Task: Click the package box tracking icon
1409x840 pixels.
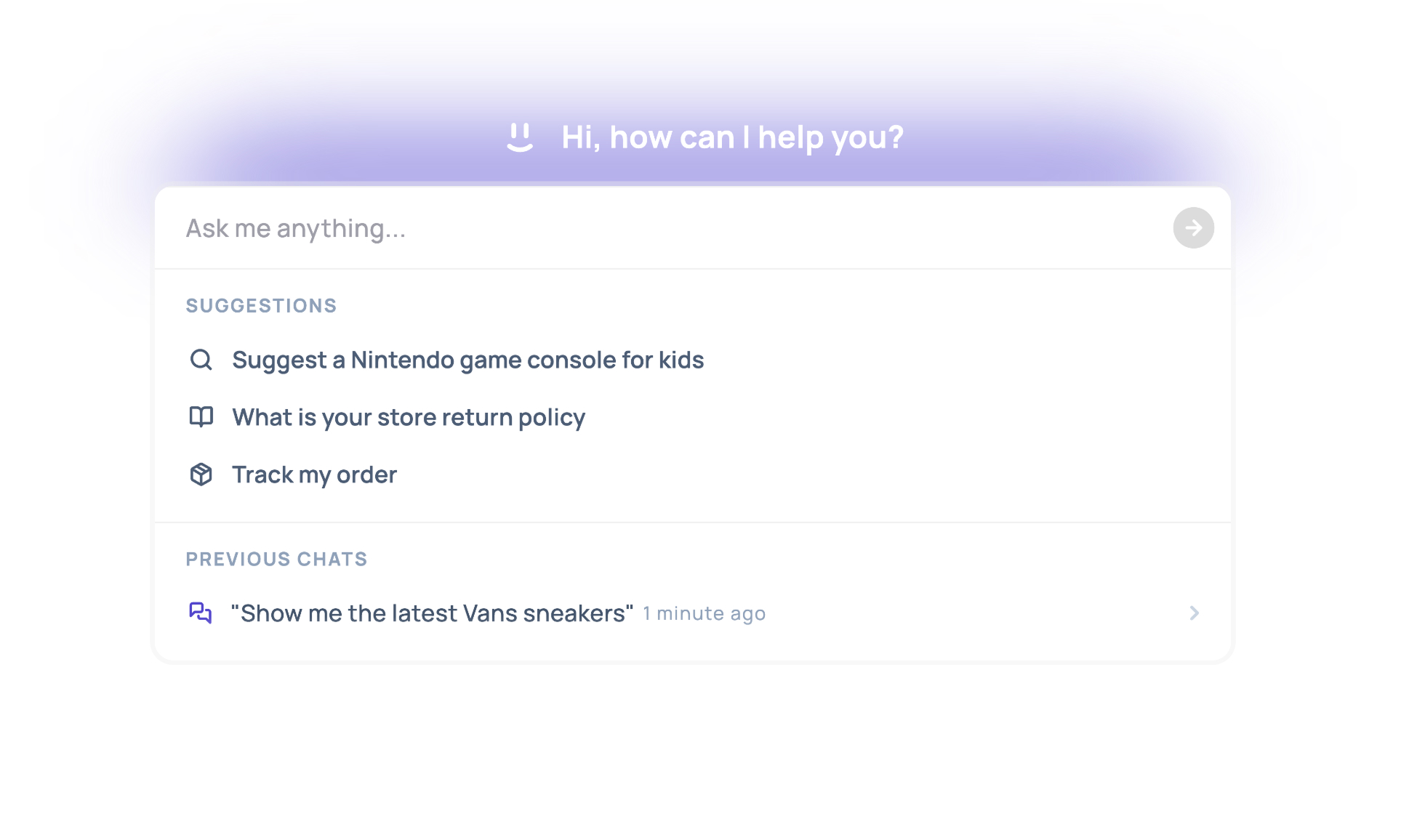Action: point(201,474)
